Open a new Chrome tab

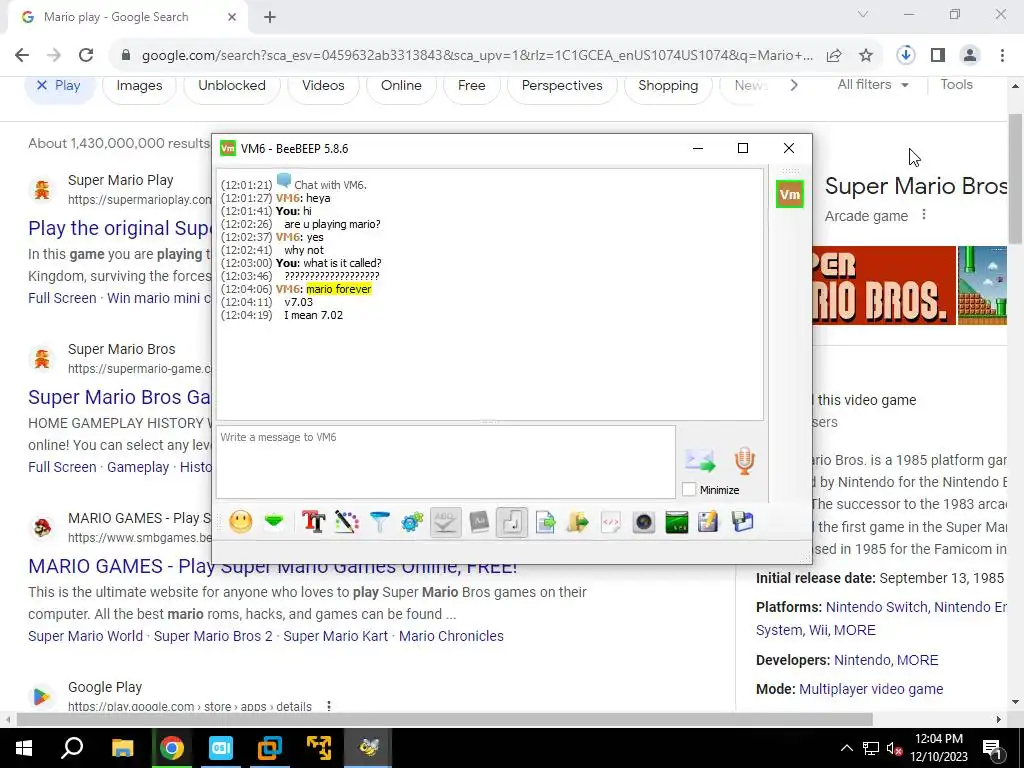[270, 17]
